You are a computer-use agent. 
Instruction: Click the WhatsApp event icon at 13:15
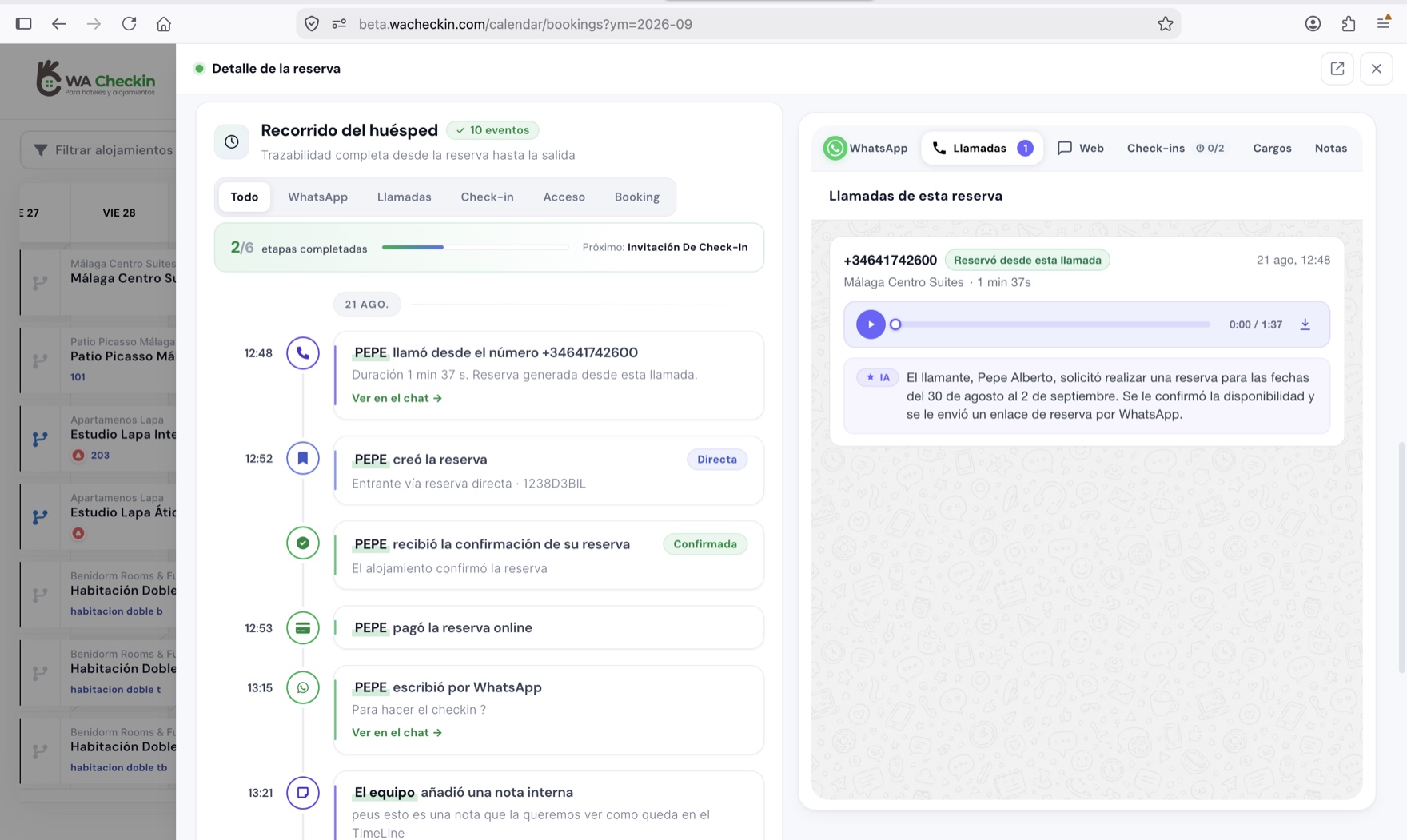pyautogui.click(x=303, y=687)
